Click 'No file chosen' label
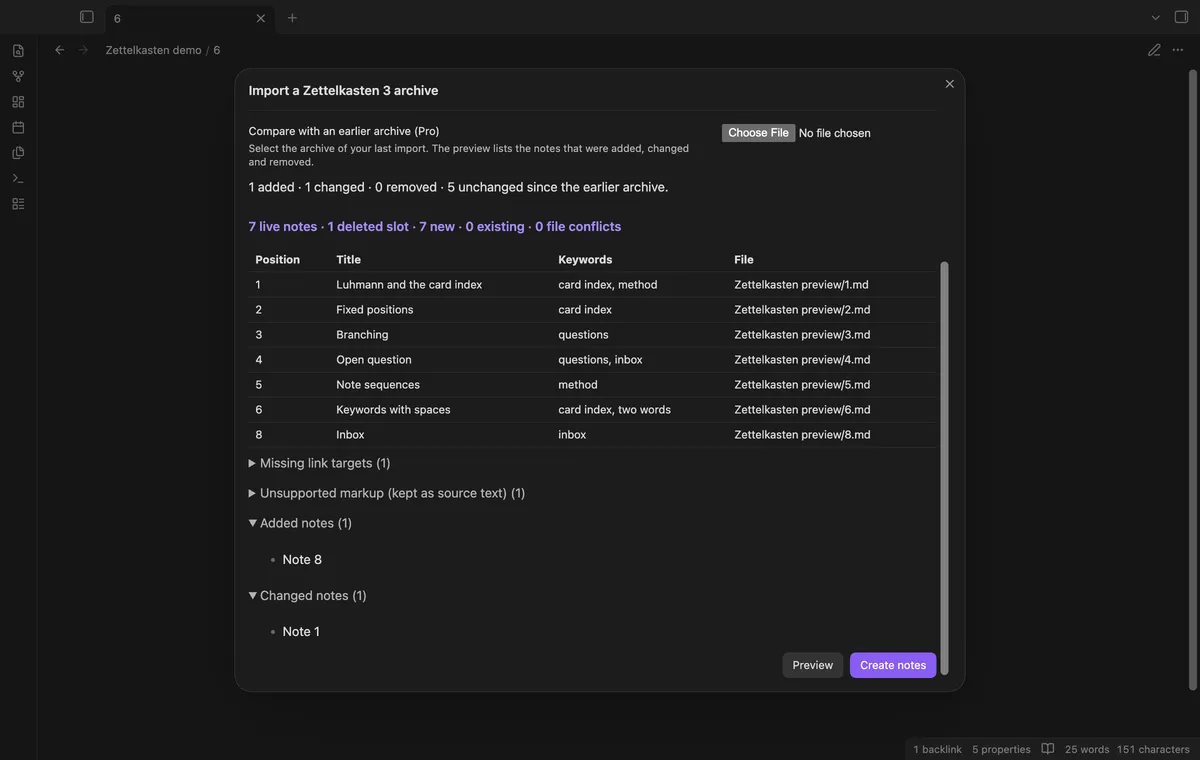 point(835,133)
